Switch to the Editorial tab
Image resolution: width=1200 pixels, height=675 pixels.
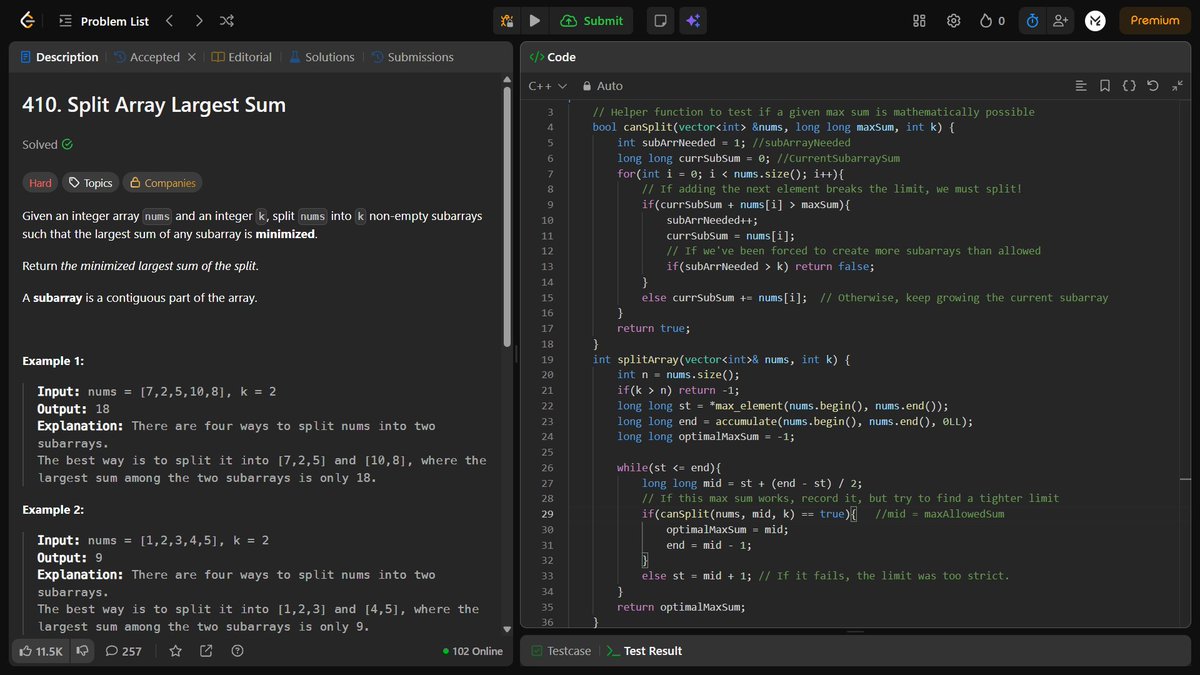pos(241,57)
